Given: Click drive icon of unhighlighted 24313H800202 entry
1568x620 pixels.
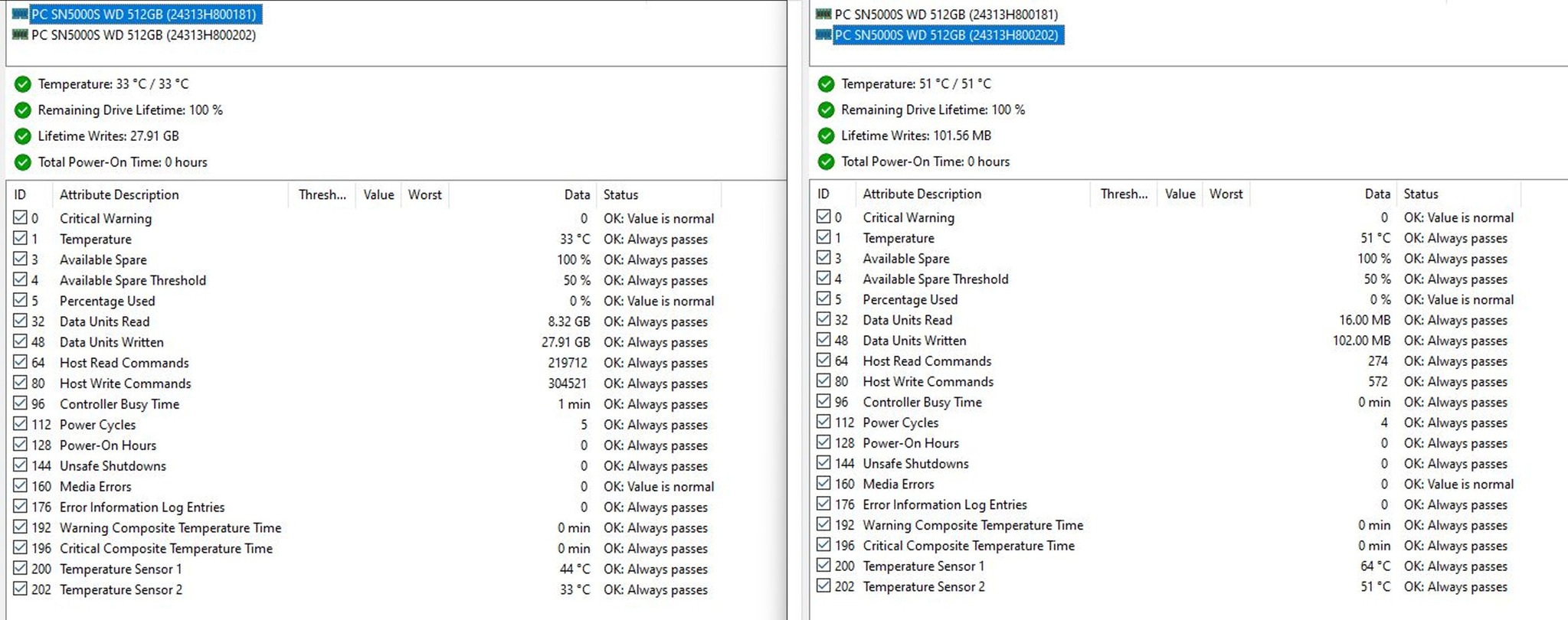Looking at the screenshot, I should (20, 35).
